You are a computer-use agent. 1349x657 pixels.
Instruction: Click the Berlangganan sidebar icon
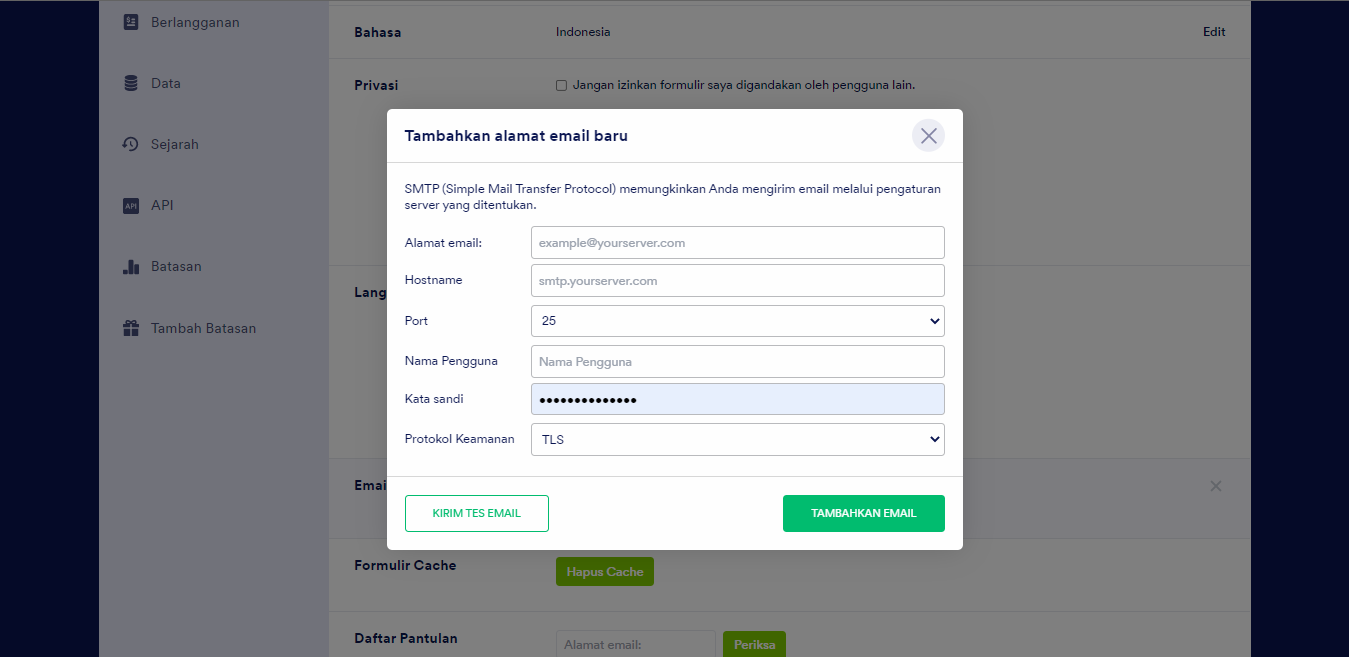tap(131, 22)
